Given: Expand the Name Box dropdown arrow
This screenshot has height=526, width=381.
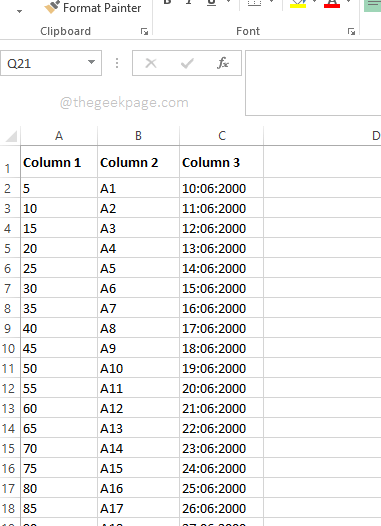Looking at the screenshot, I should (x=91, y=62).
